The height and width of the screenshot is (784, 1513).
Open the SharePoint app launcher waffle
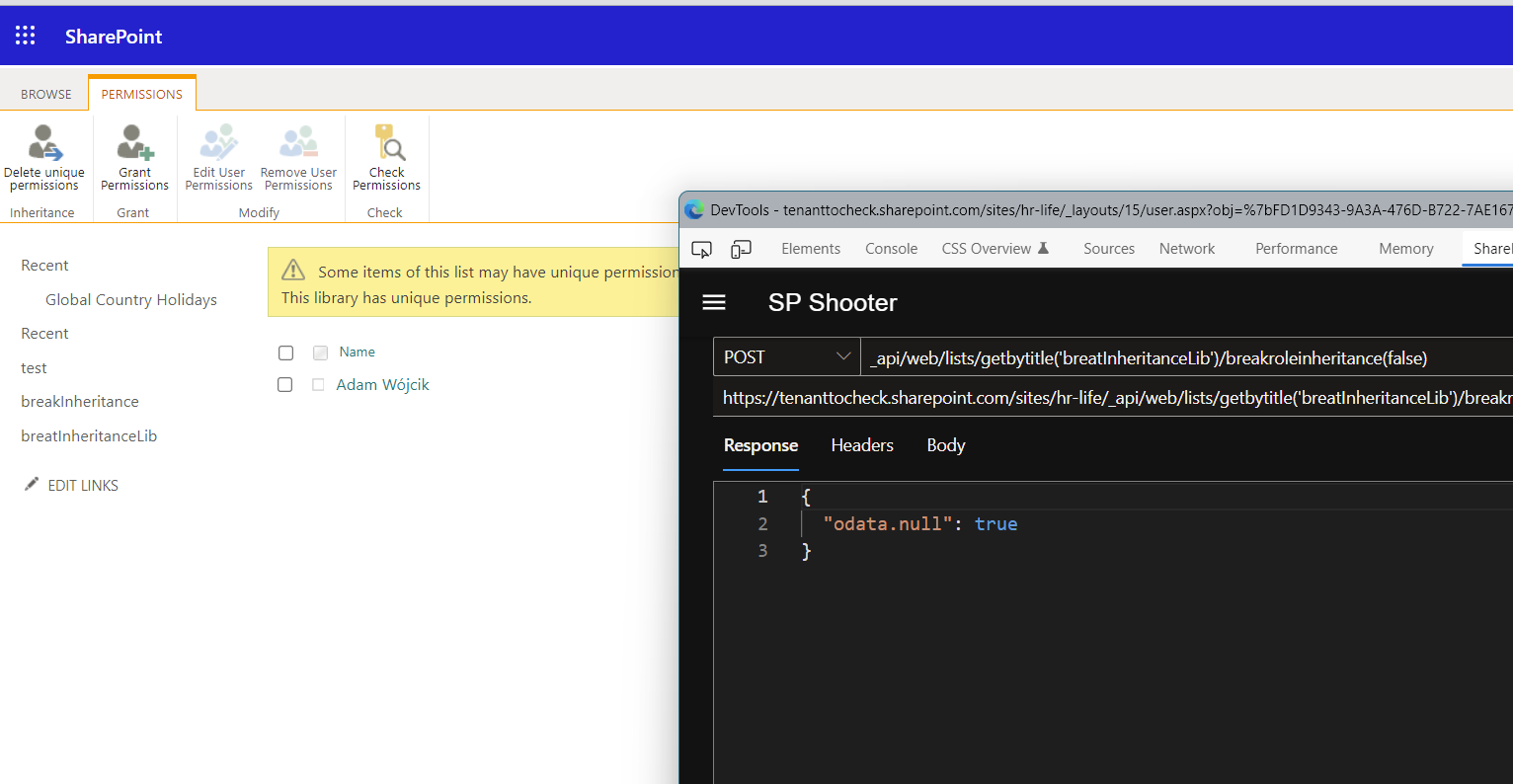(x=26, y=37)
